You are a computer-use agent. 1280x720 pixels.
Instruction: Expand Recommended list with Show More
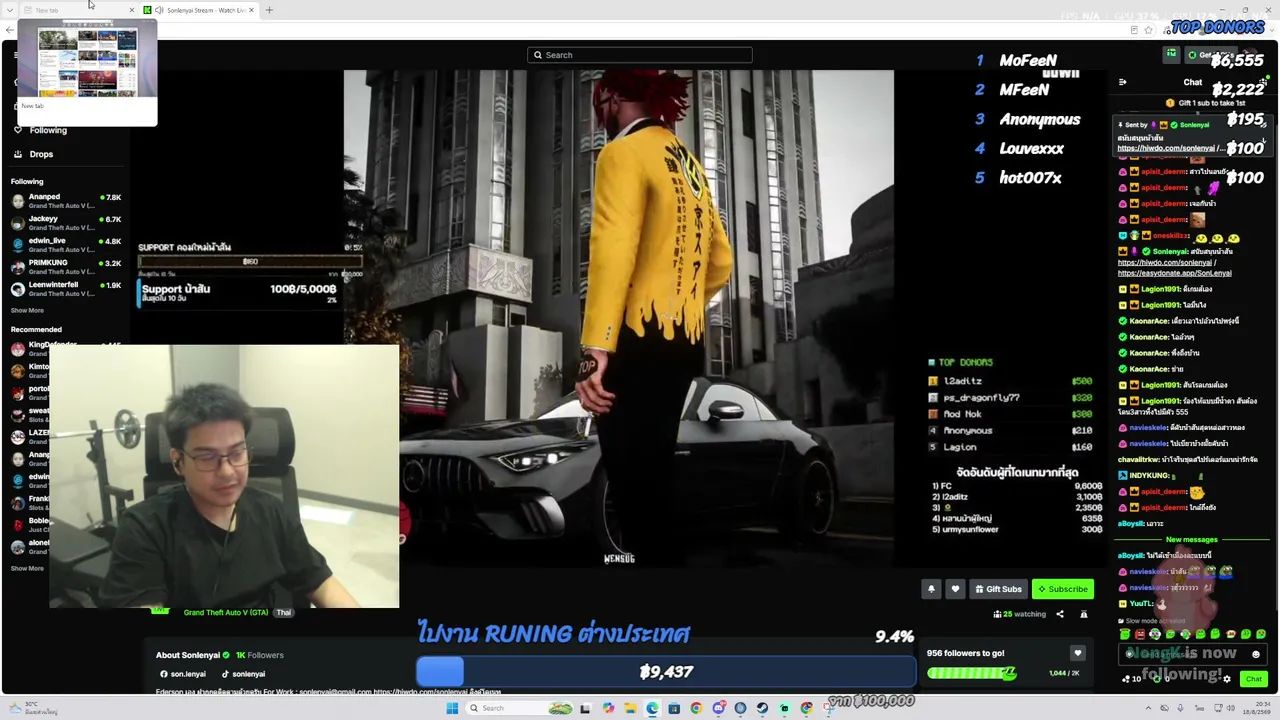(27, 569)
